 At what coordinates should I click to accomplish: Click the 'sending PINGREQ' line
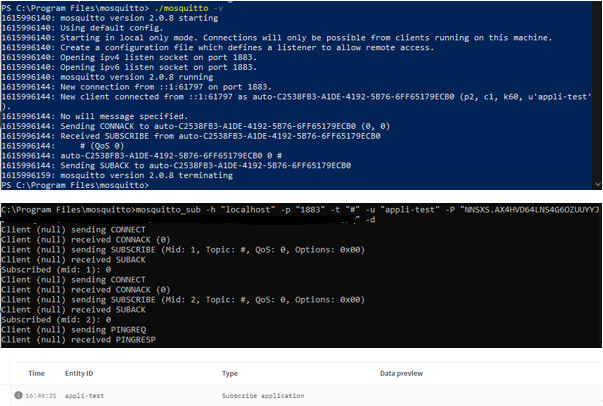[73, 330]
